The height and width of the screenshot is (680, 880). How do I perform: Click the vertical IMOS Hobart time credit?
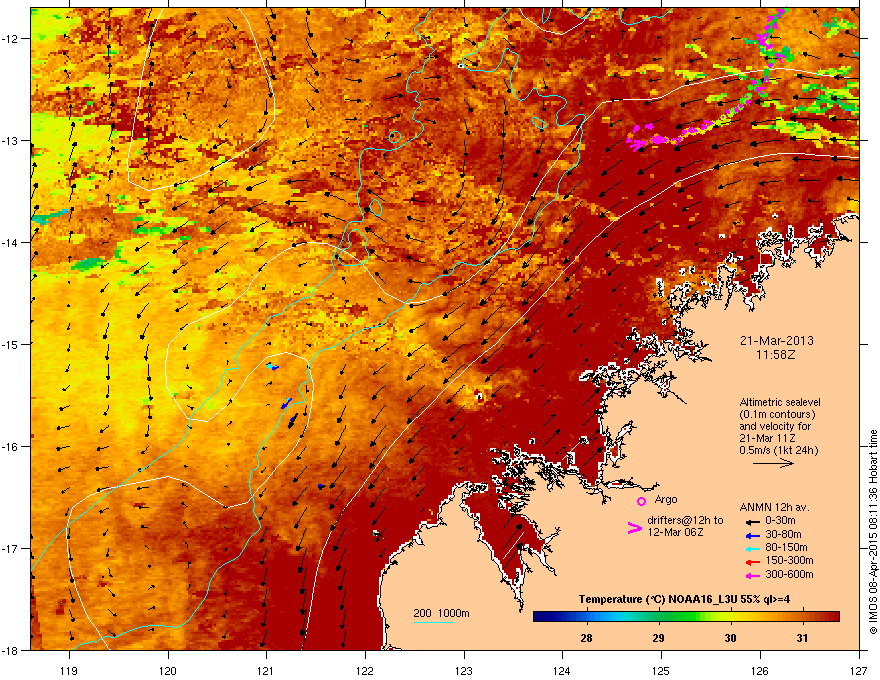point(873,532)
